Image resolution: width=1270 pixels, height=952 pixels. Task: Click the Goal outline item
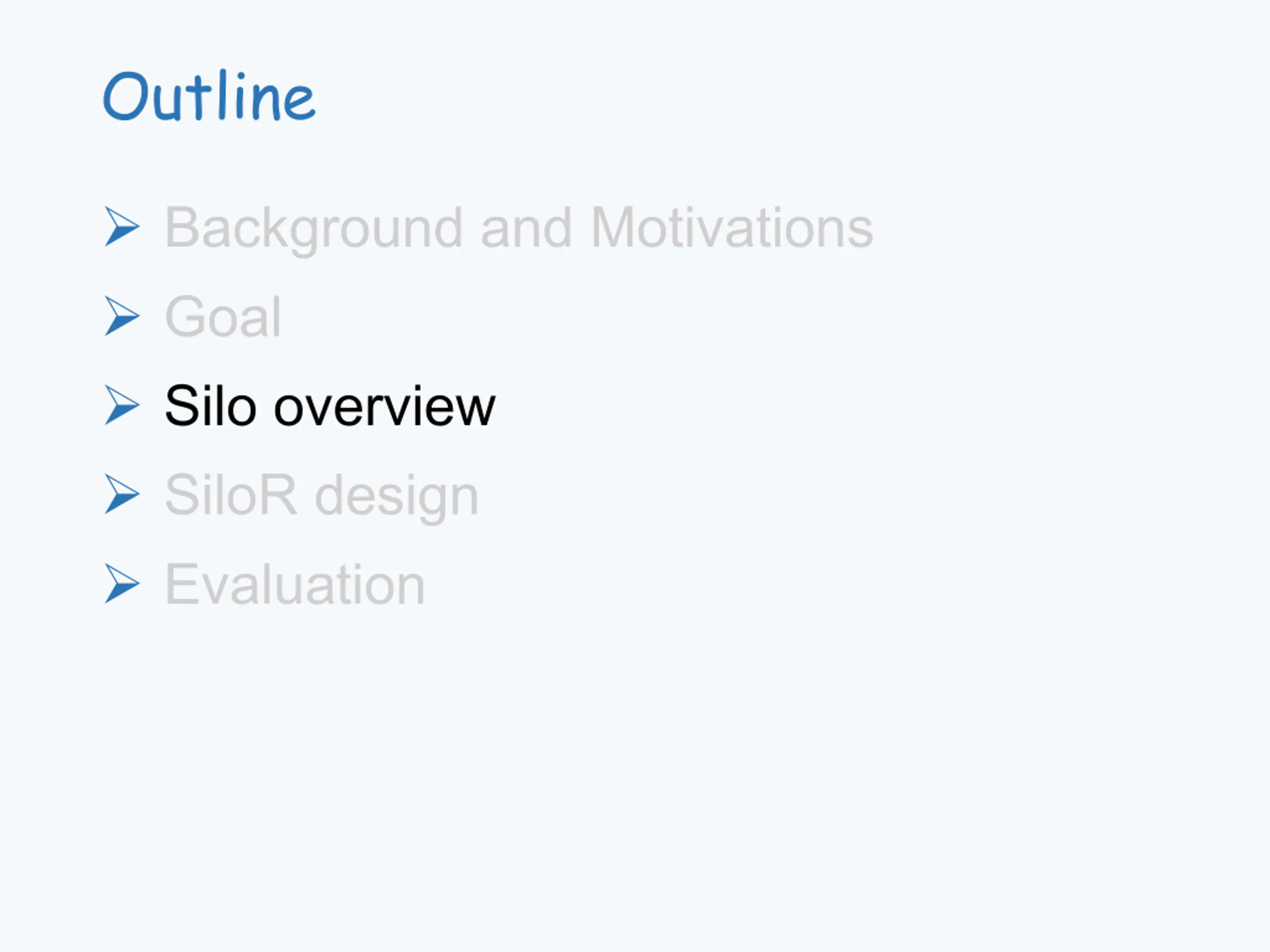pos(223,317)
